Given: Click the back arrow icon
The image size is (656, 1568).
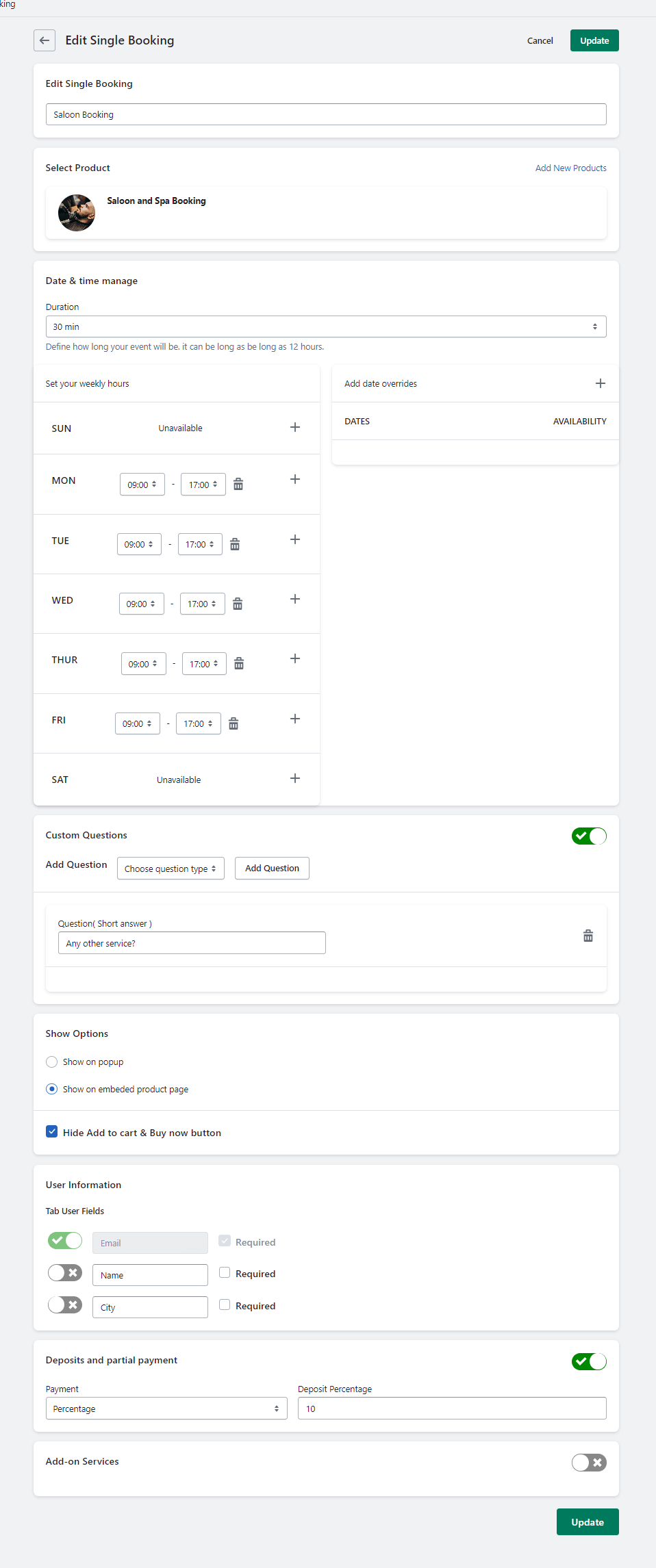Looking at the screenshot, I should click(x=45, y=40).
